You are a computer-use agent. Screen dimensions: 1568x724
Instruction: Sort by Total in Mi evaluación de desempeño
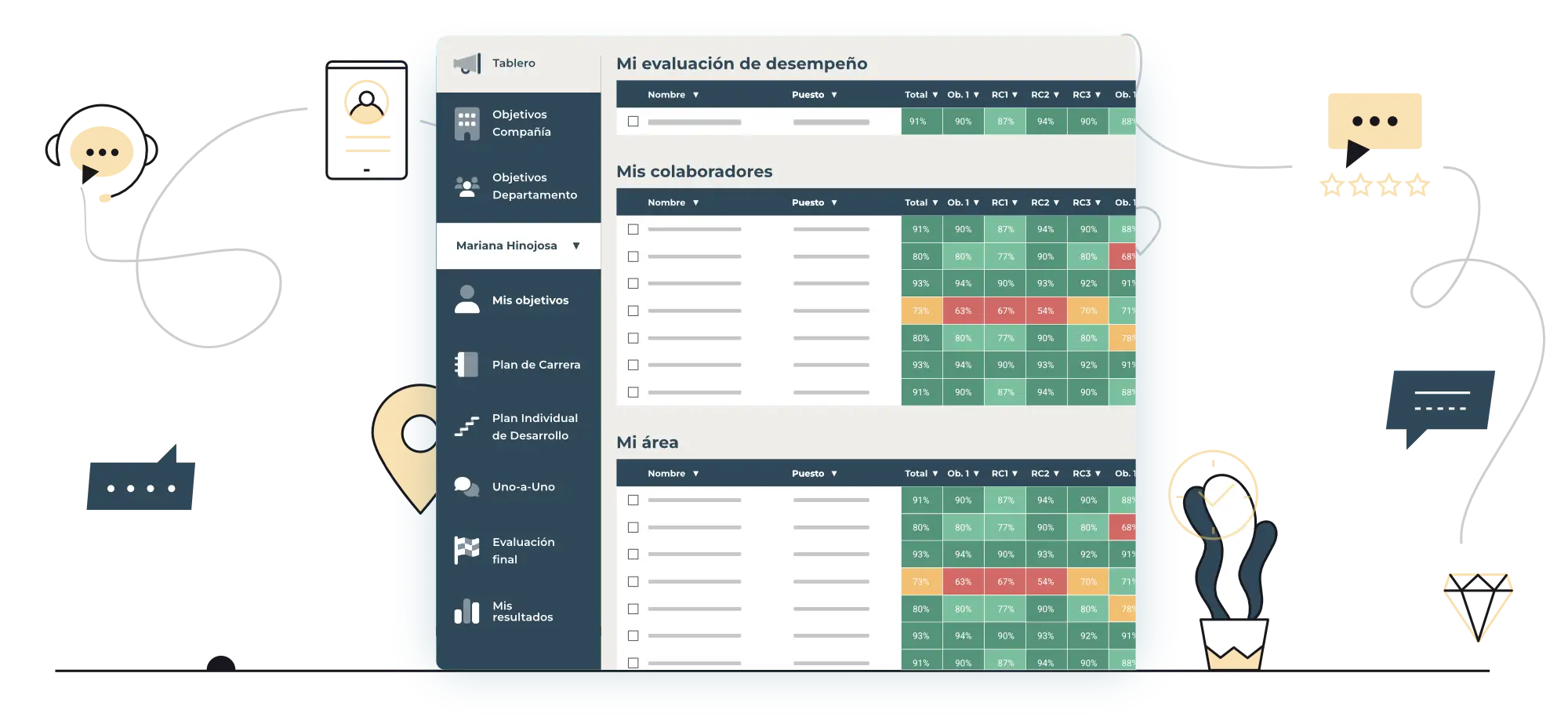pyautogui.click(x=921, y=95)
